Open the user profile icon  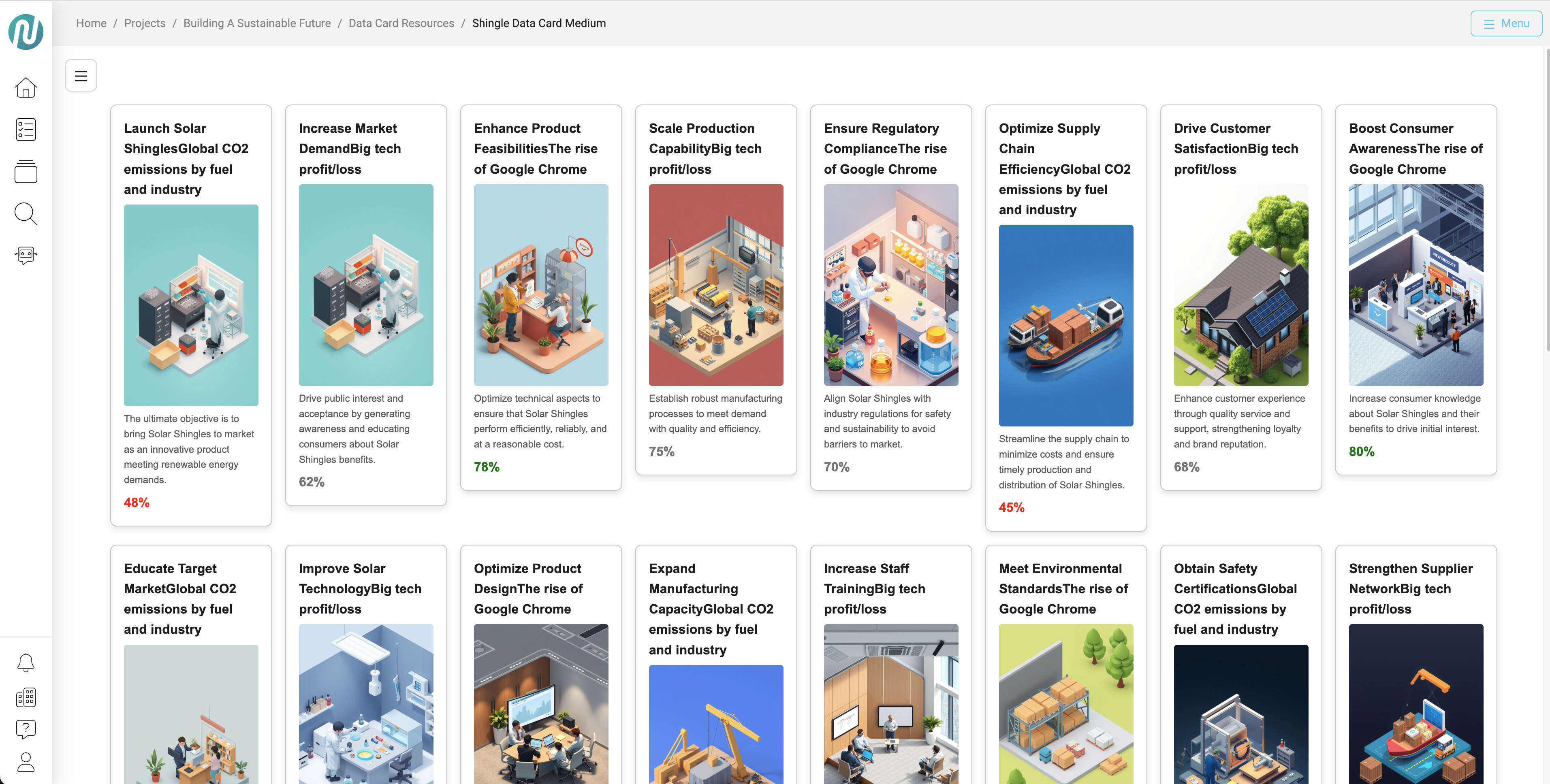point(26,763)
